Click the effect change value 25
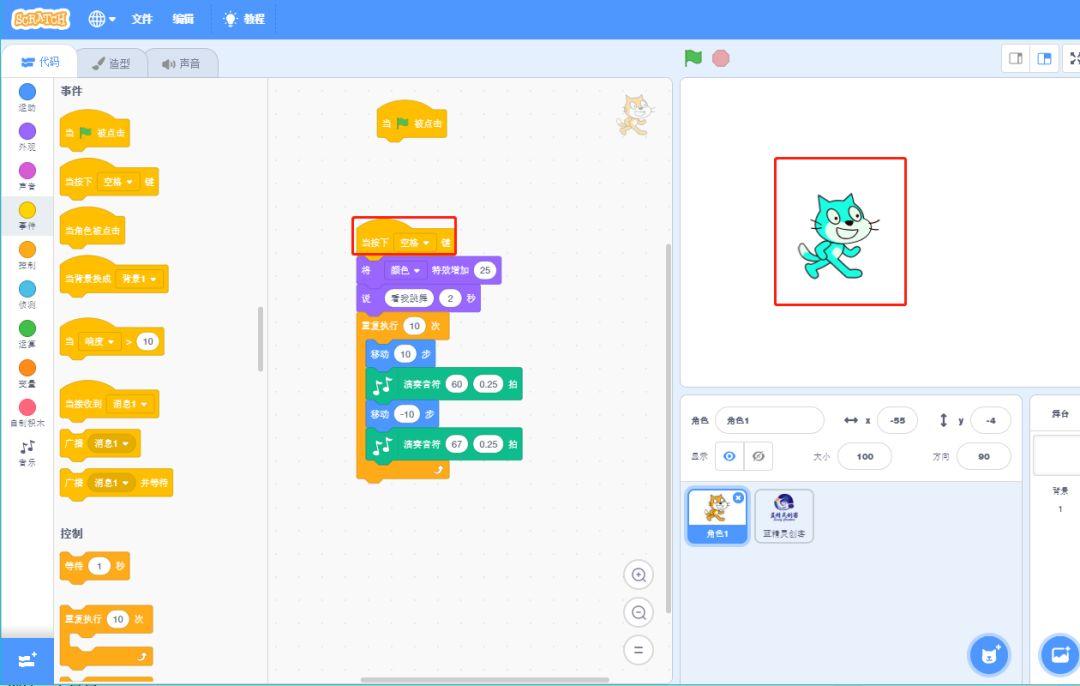The height and width of the screenshot is (686, 1080). (485, 270)
